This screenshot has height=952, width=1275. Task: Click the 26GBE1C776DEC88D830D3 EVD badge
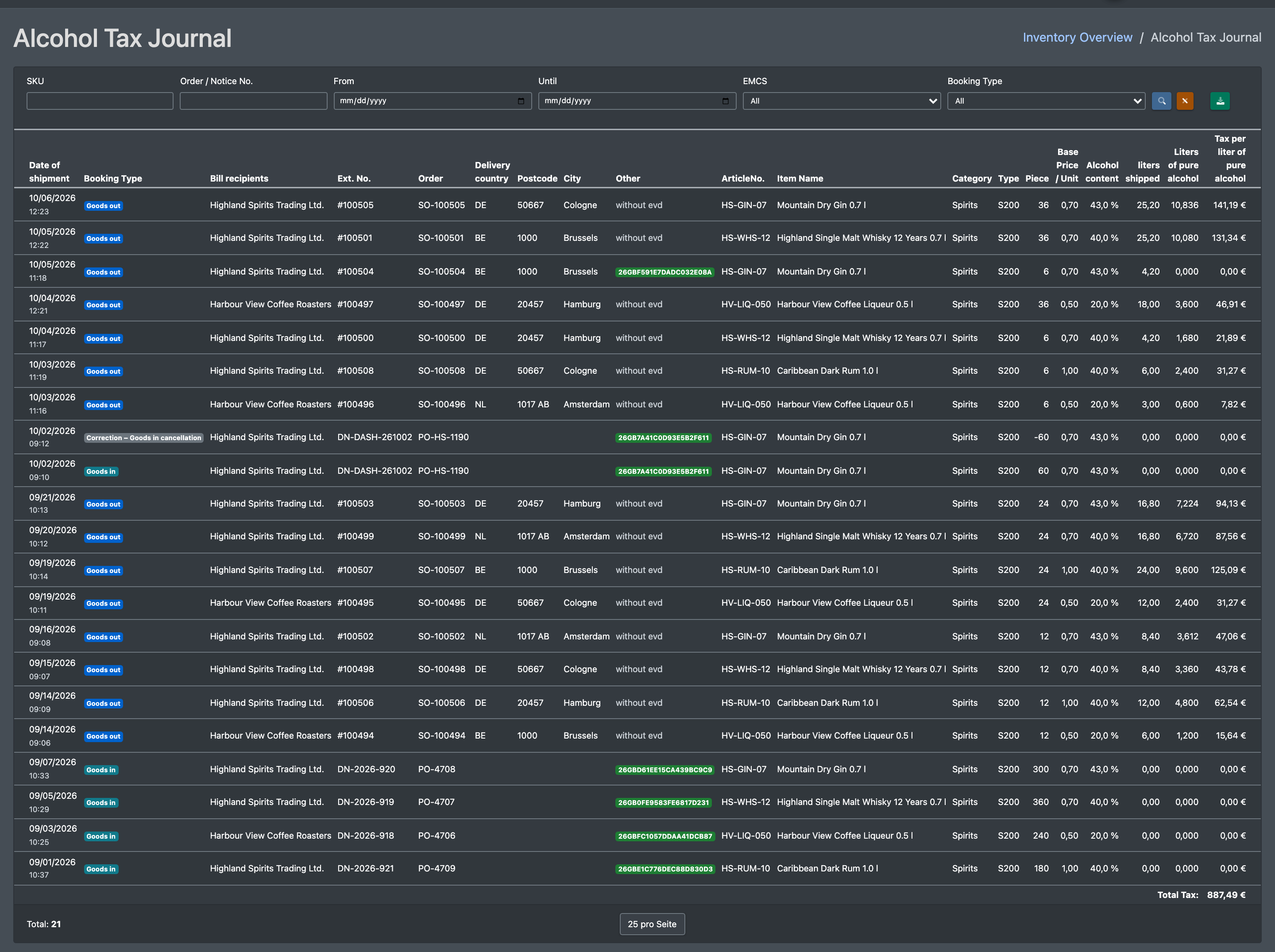tap(665, 869)
